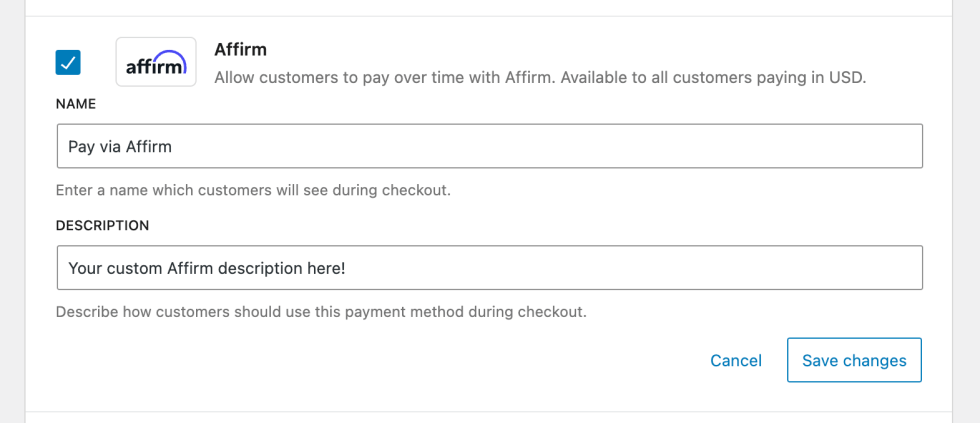
Task: Focus the "Pay via Affirm" name field
Action: click(x=489, y=146)
